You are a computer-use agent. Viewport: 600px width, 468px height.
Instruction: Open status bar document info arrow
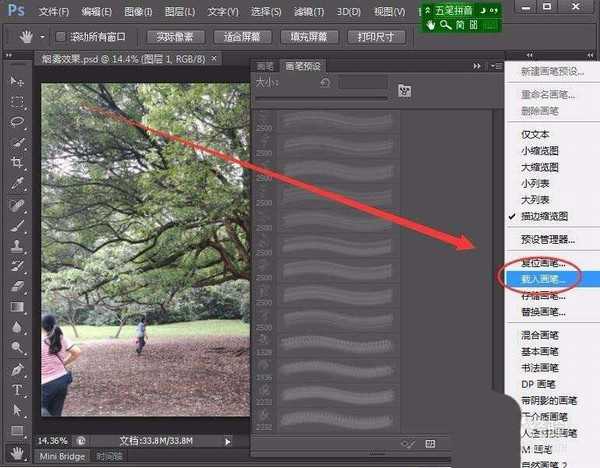tap(228, 440)
